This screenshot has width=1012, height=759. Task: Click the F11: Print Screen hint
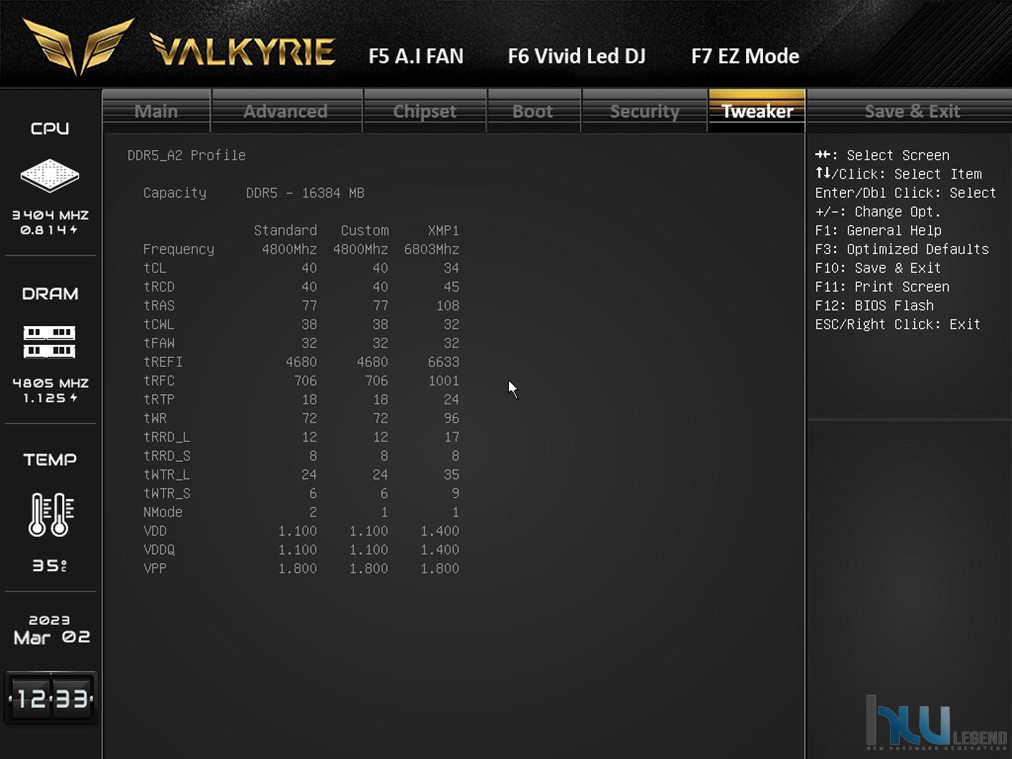click(x=882, y=287)
